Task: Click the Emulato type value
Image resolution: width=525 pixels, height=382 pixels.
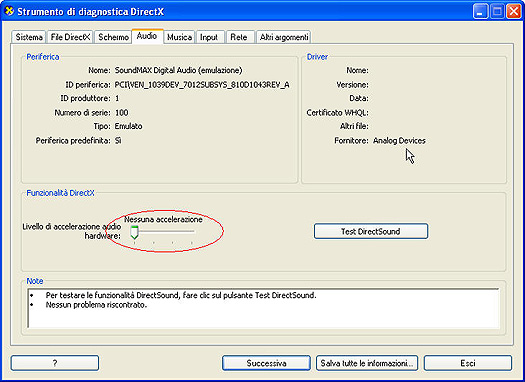Action: (x=129, y=126)
